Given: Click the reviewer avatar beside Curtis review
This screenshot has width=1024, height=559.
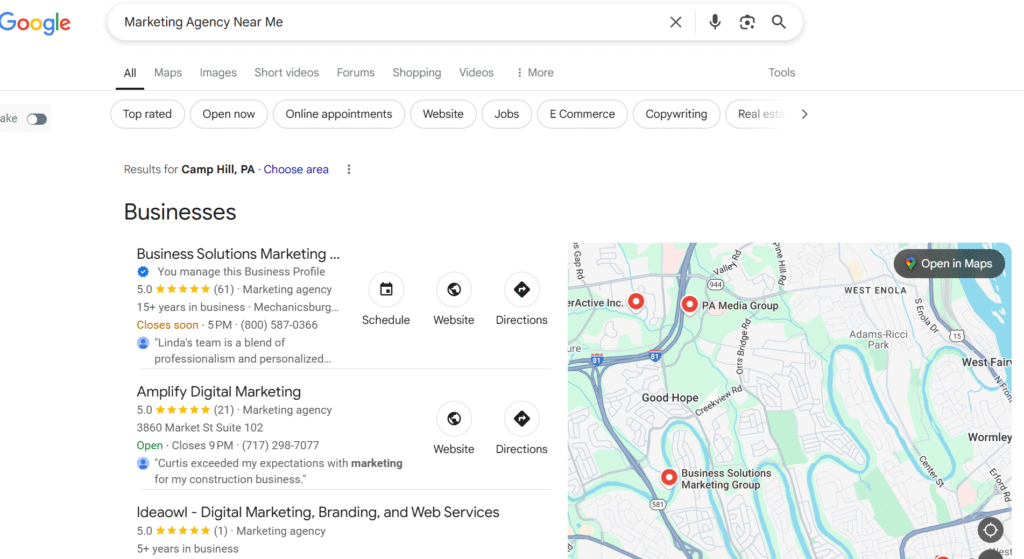Looking at the screenshot, I should point(143,464).
